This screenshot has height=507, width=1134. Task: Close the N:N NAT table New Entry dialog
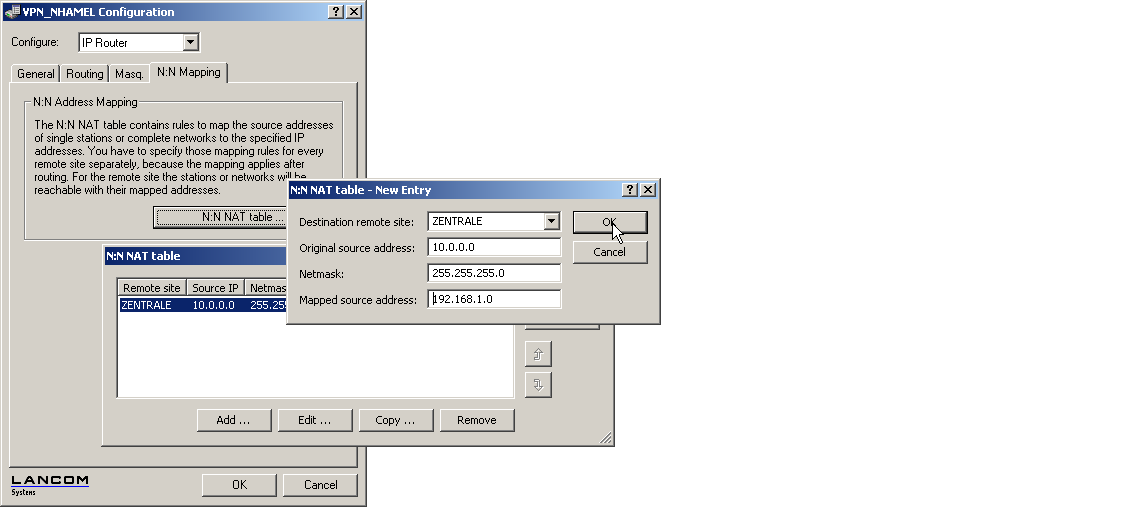tap(648, 190)
